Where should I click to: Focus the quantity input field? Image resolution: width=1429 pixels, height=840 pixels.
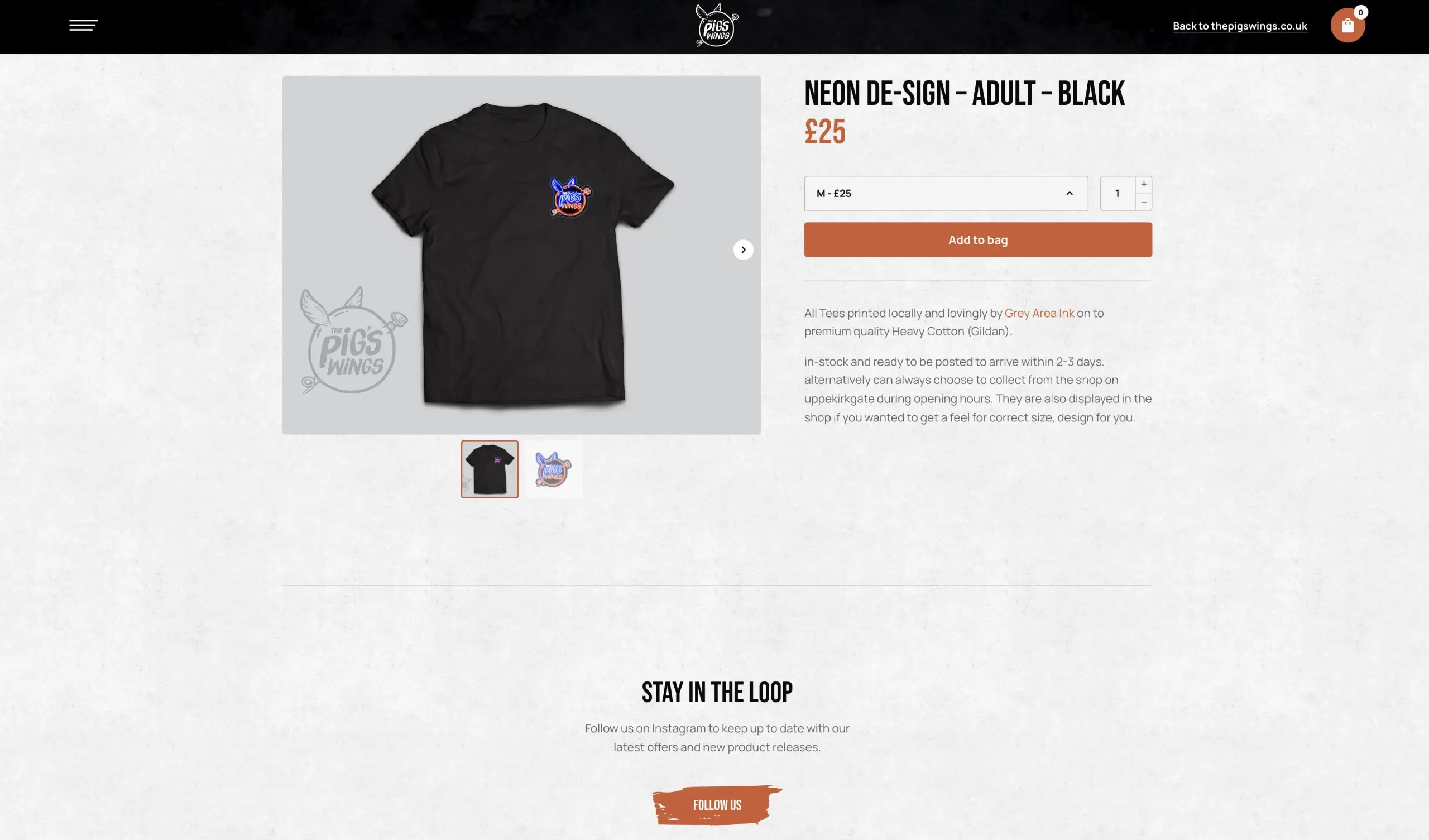tap(1117, 194)
